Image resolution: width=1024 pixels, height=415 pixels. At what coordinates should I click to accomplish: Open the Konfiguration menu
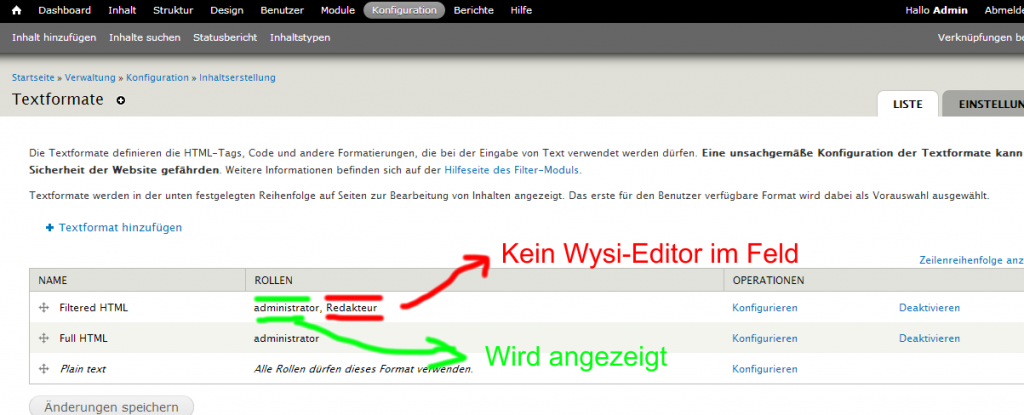[404, 10]
